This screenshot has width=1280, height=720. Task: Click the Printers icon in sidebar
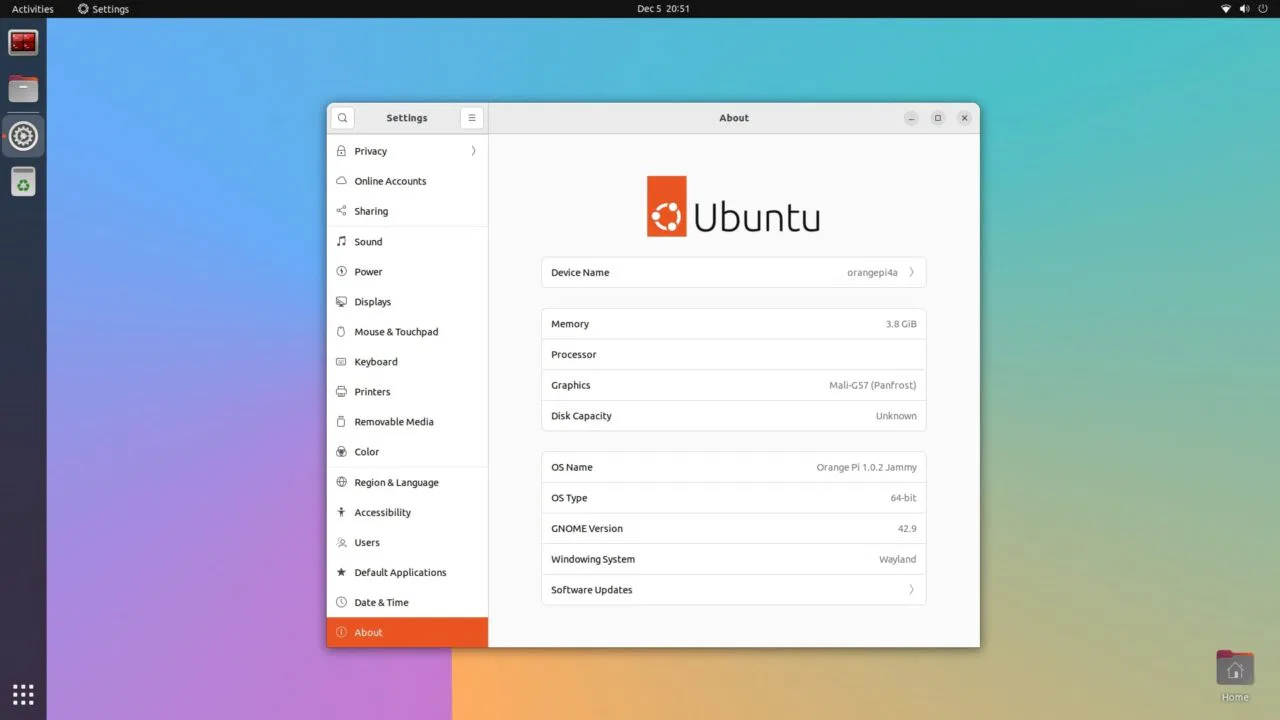click(342, 391)
